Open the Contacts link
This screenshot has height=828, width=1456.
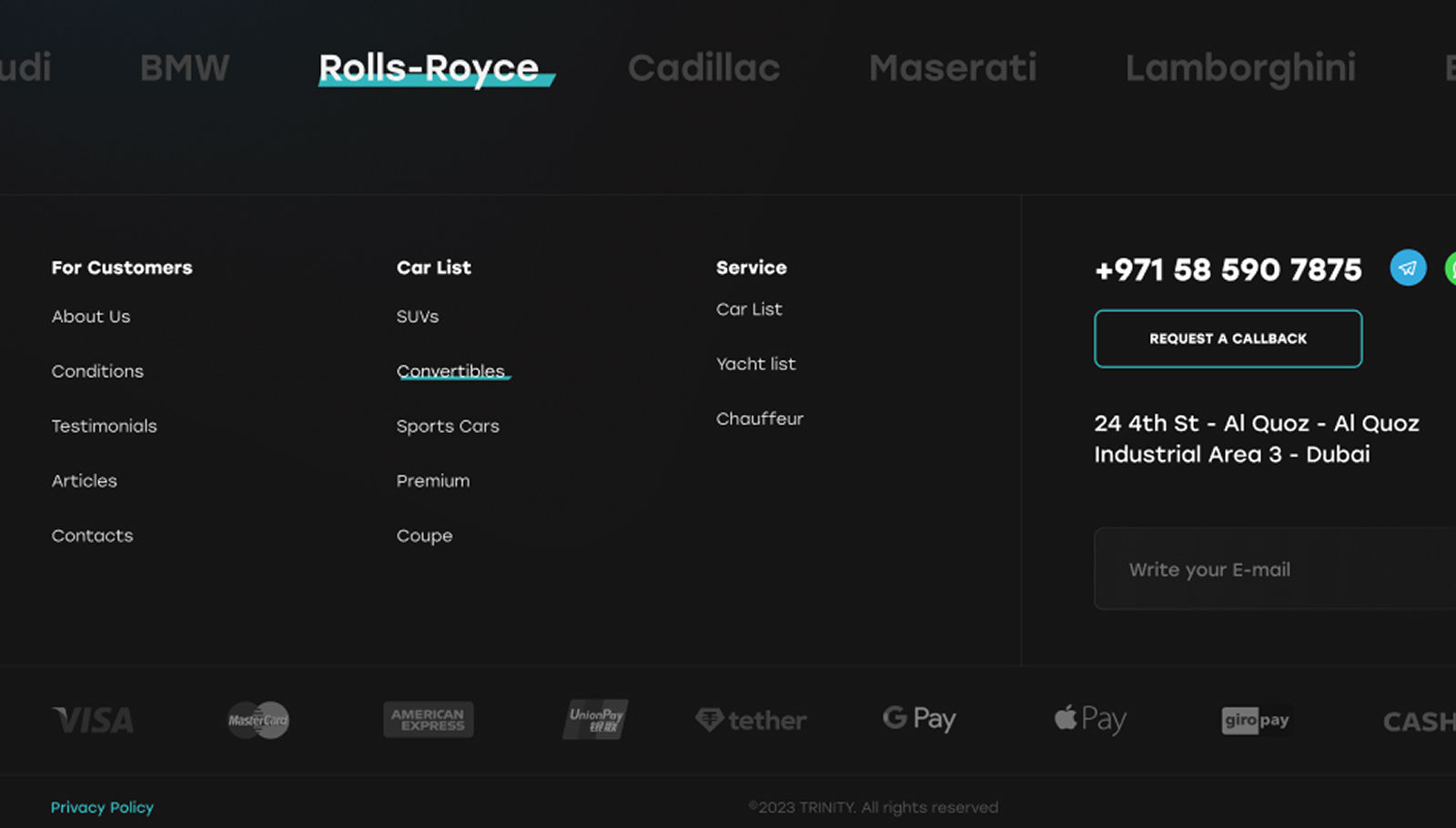coord(92,536)
